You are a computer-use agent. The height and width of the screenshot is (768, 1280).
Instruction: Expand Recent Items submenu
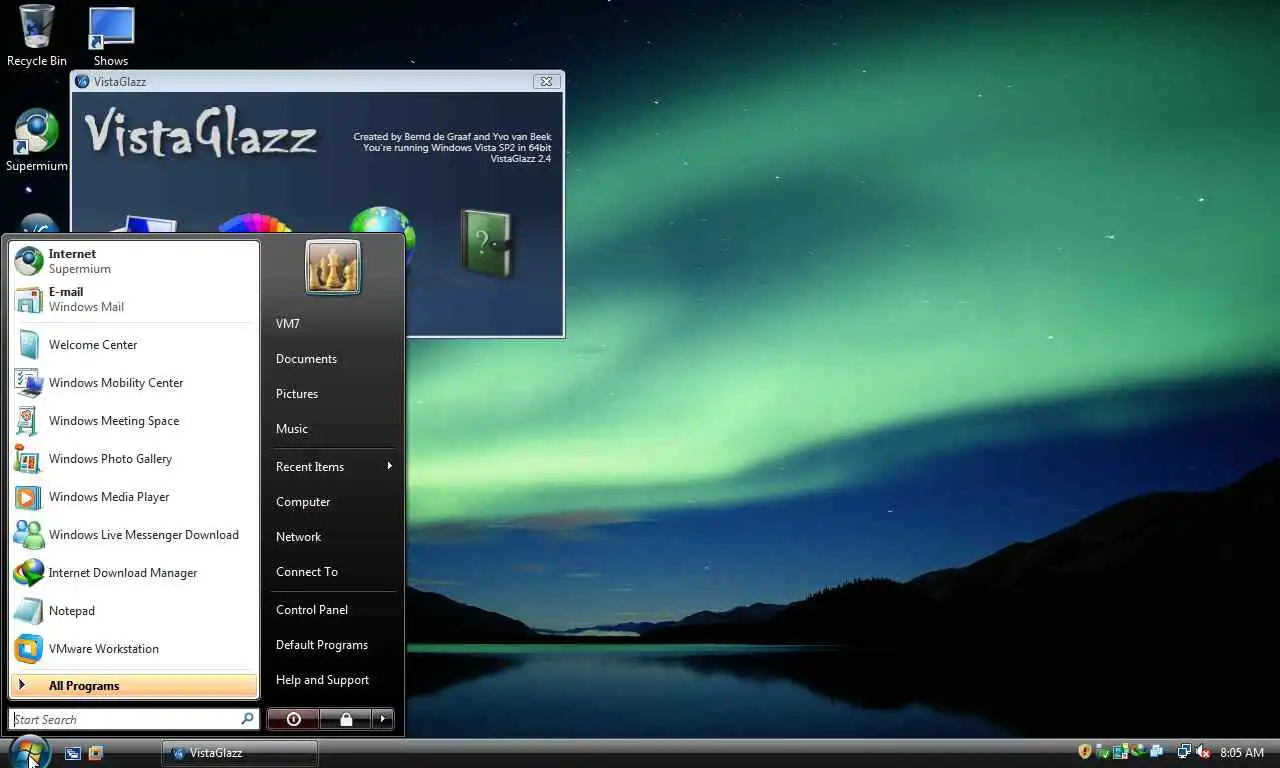[334, 467]
